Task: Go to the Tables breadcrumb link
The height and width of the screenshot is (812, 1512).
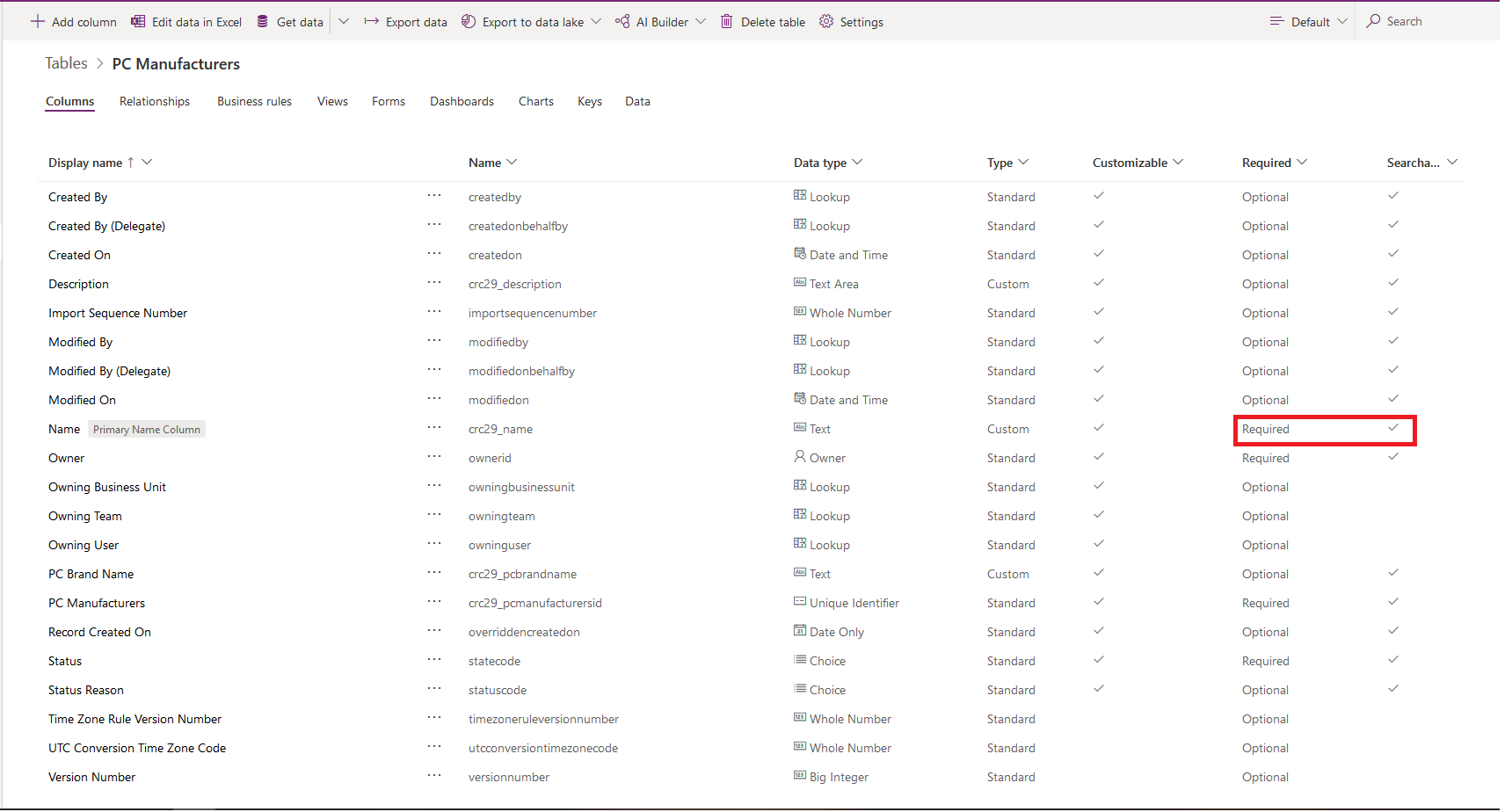Action: [66, 63]
